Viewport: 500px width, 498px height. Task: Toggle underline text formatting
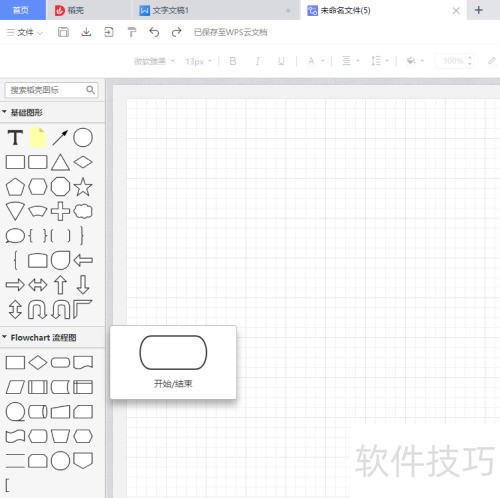(x=281, y=61)
